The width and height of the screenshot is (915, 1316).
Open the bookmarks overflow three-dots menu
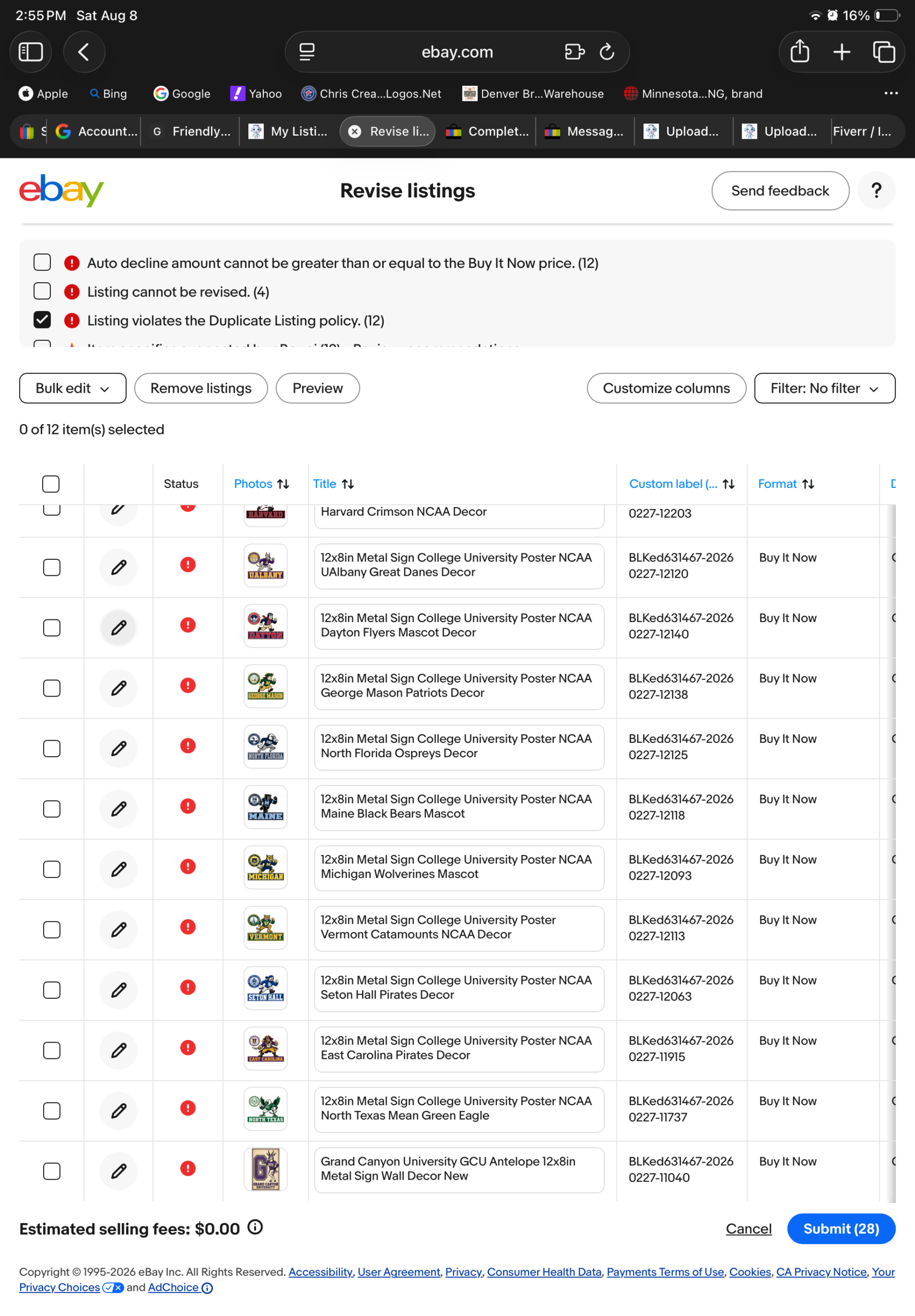pyautogui.click(x=890, y=94)
